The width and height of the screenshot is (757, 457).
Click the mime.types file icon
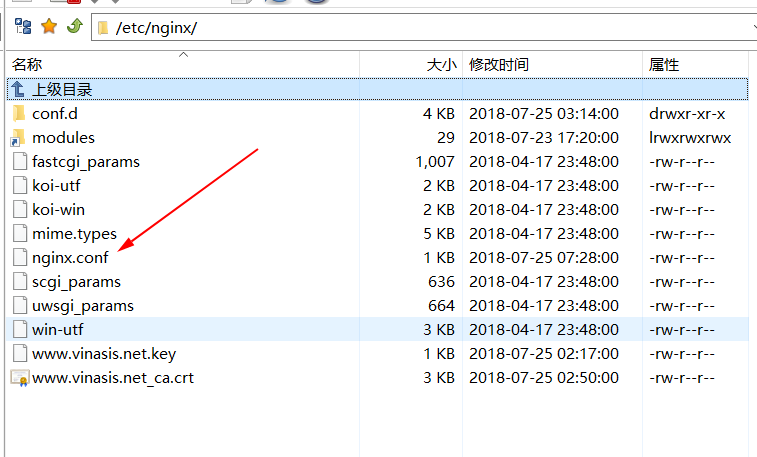19,233
